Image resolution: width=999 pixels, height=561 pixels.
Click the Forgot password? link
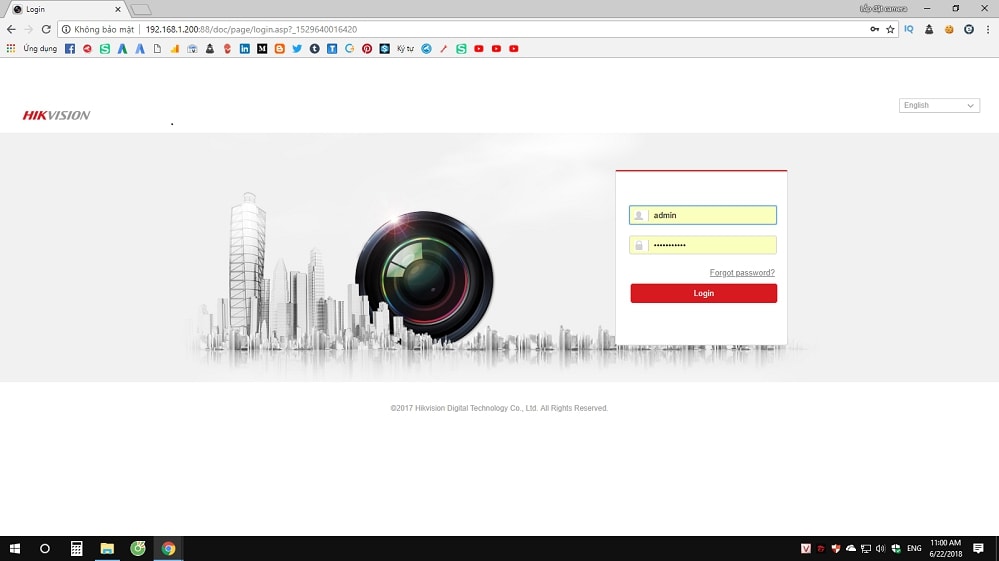(x=742, y=273)
